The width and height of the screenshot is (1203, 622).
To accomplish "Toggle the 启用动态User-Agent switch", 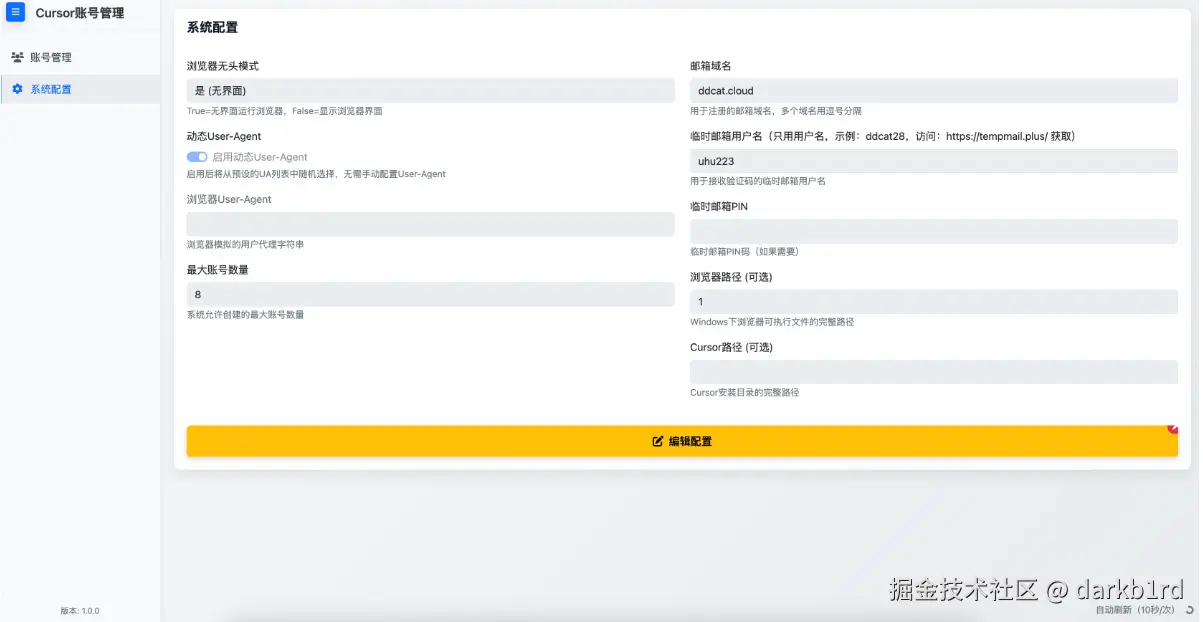I will tap(197, 157).
